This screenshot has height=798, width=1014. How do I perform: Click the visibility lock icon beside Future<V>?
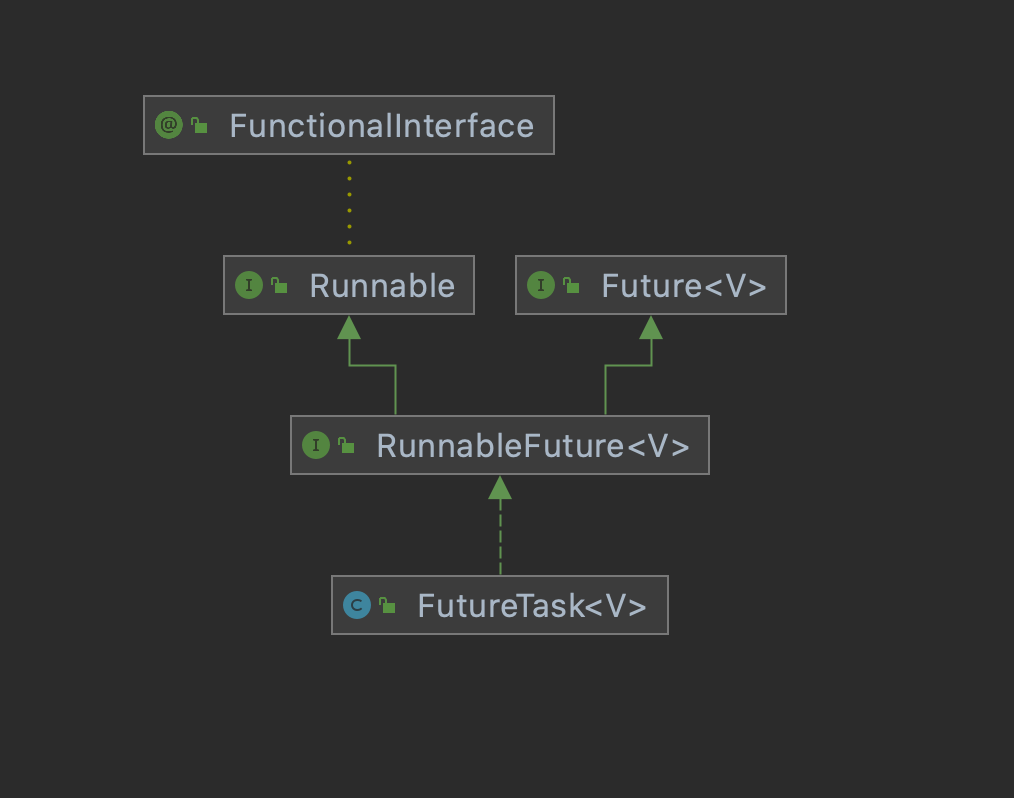point(571,286)
